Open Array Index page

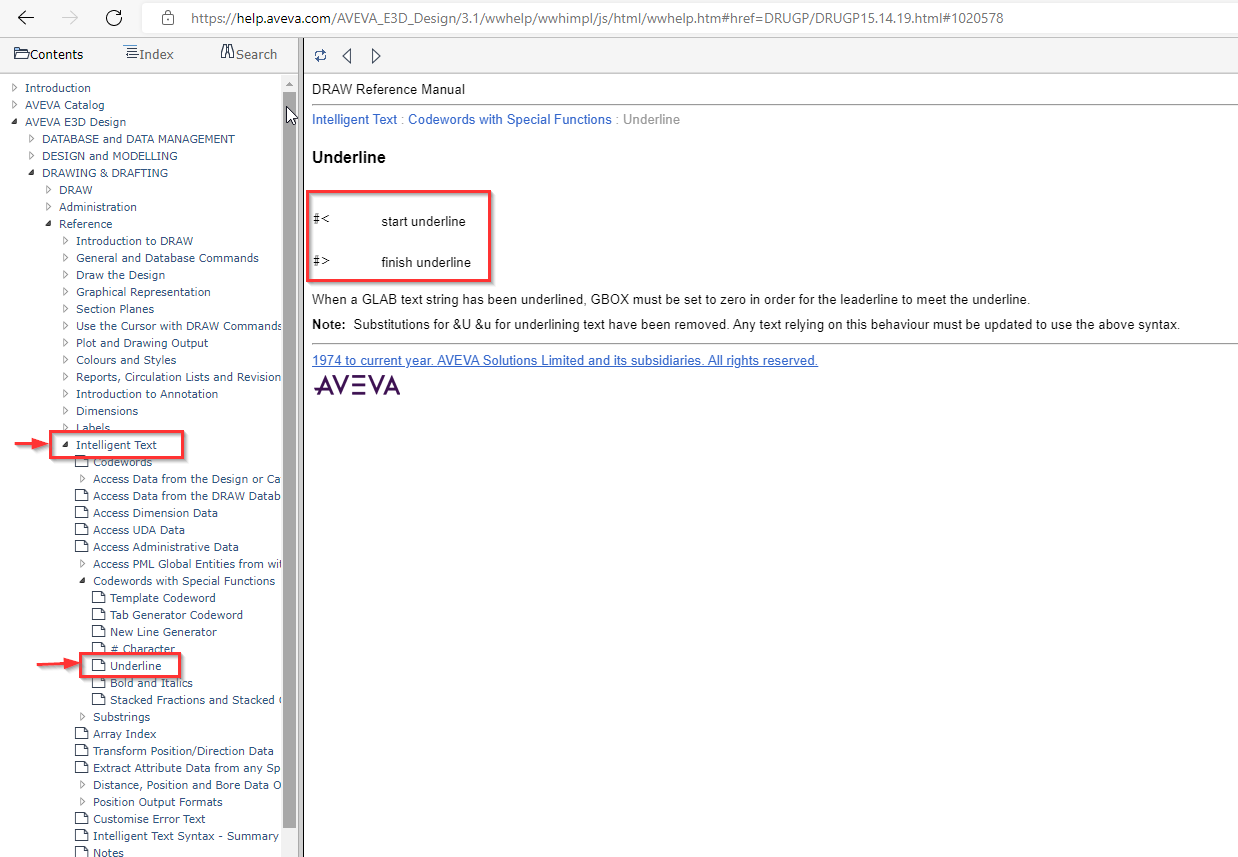tap(125, 734)
